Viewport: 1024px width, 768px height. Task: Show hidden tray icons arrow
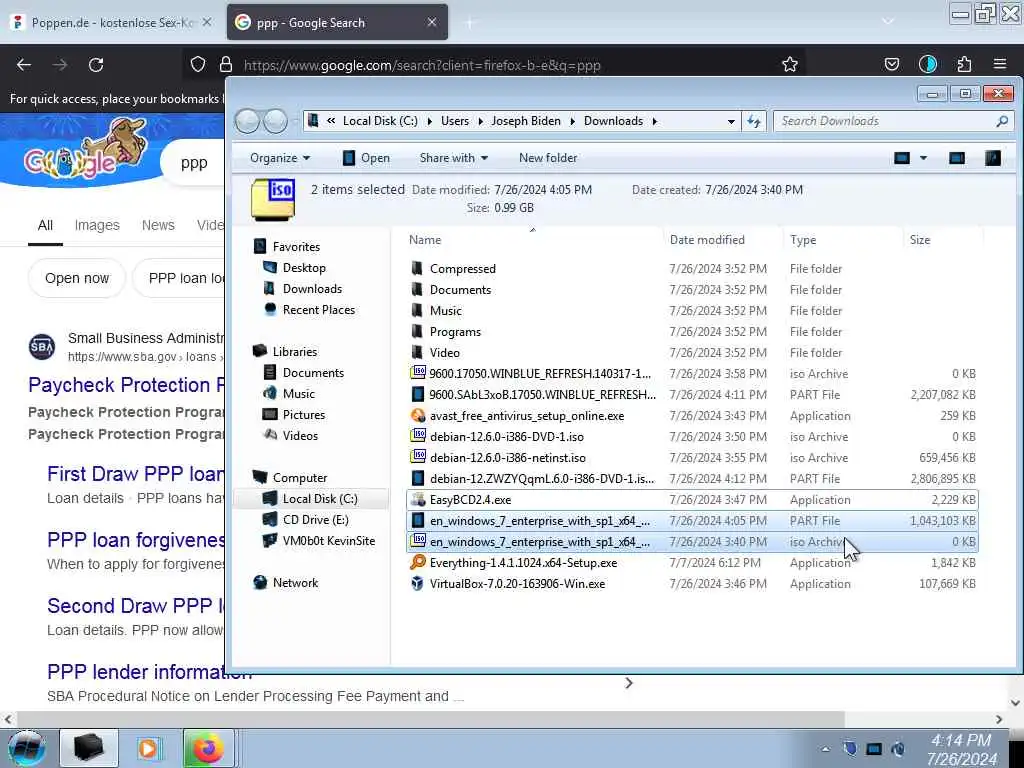coord(825,749)
